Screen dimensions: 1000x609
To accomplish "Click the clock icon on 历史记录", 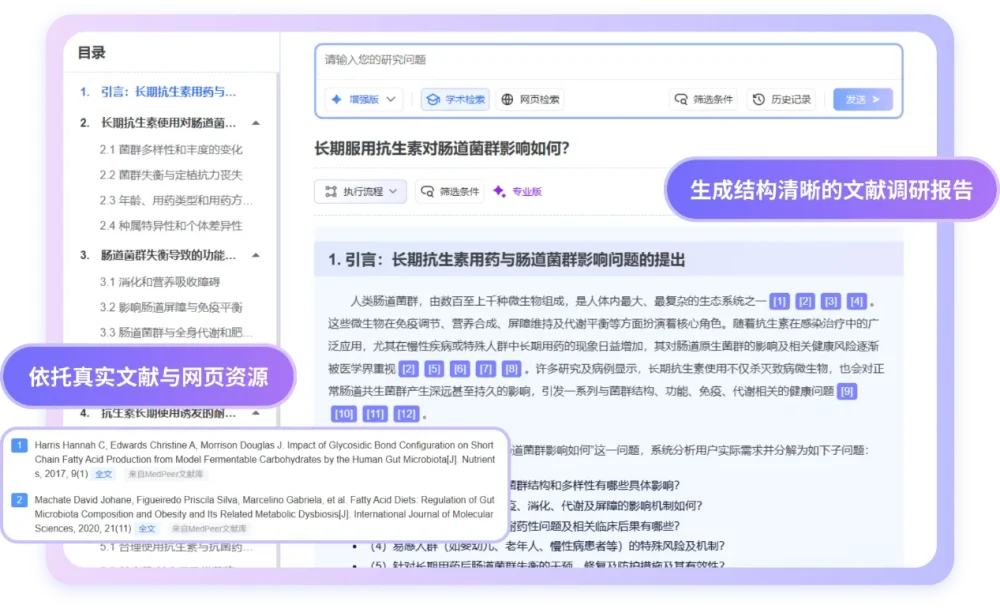I will point(756,100).
